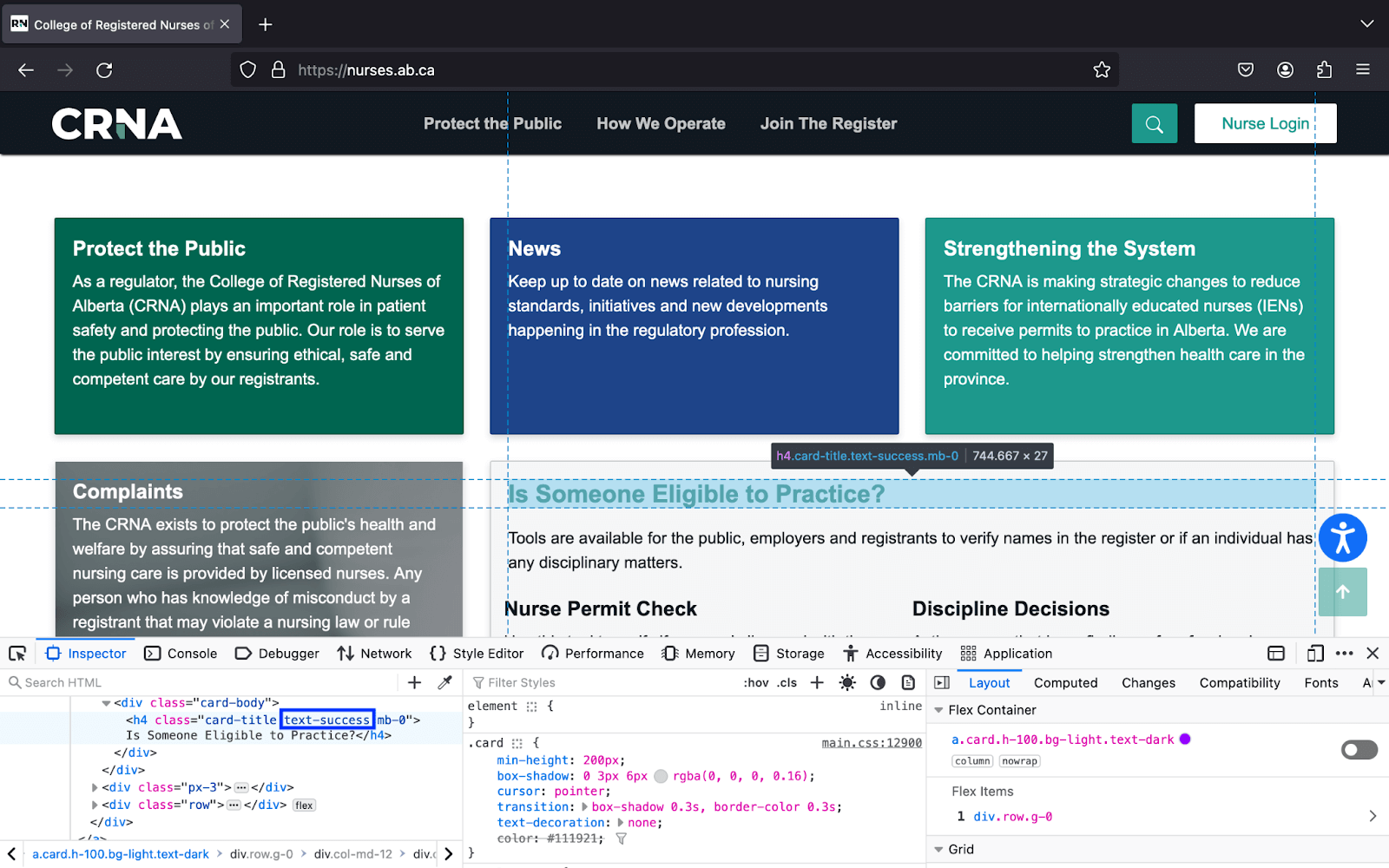This screenshot has height=868, width=1389.
Task: Show more sidebar tabs dropdown
Action: pyautogui.click(x=1380, y=683)
